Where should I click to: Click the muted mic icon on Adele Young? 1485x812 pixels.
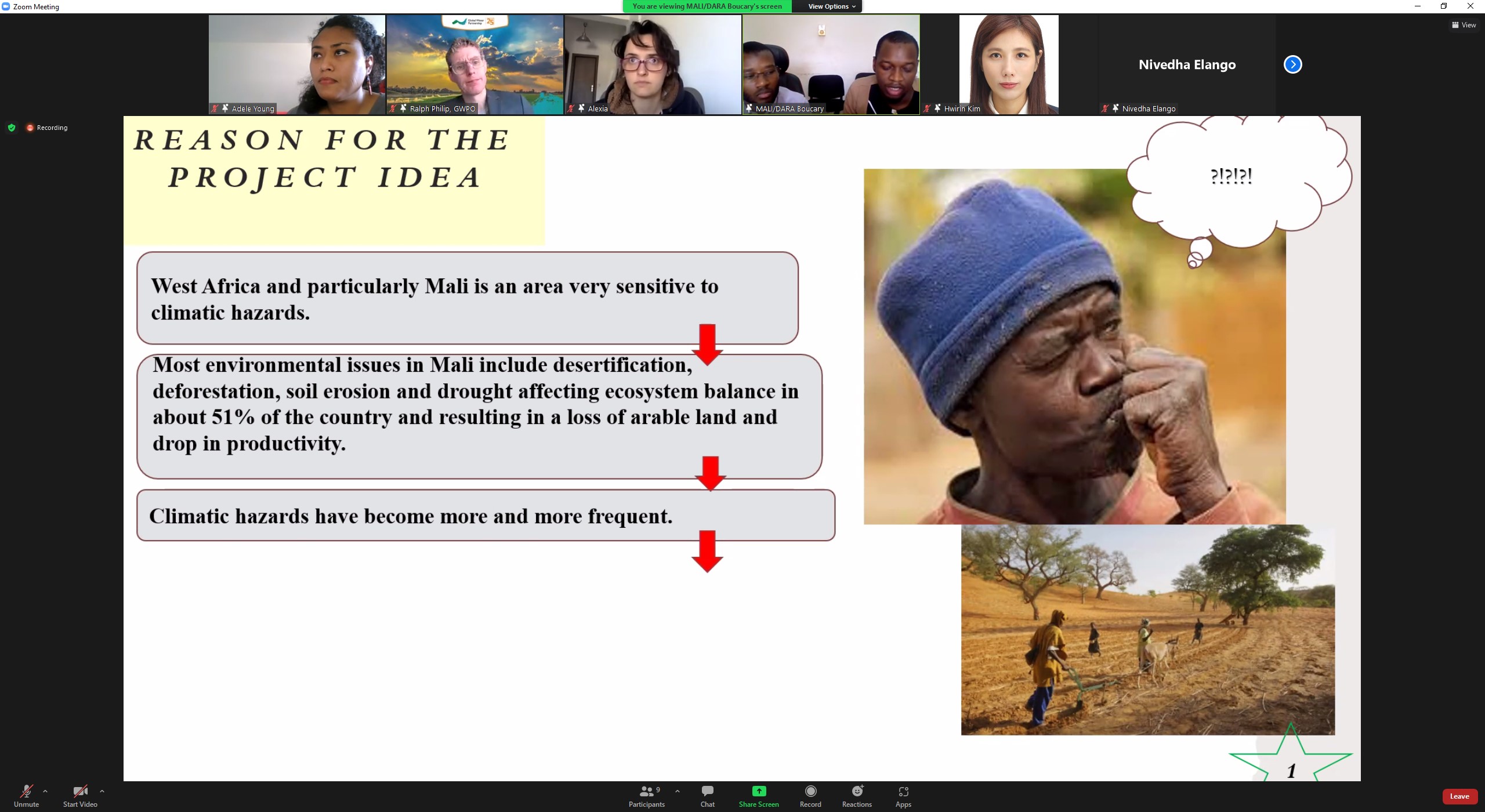(215, 108)
